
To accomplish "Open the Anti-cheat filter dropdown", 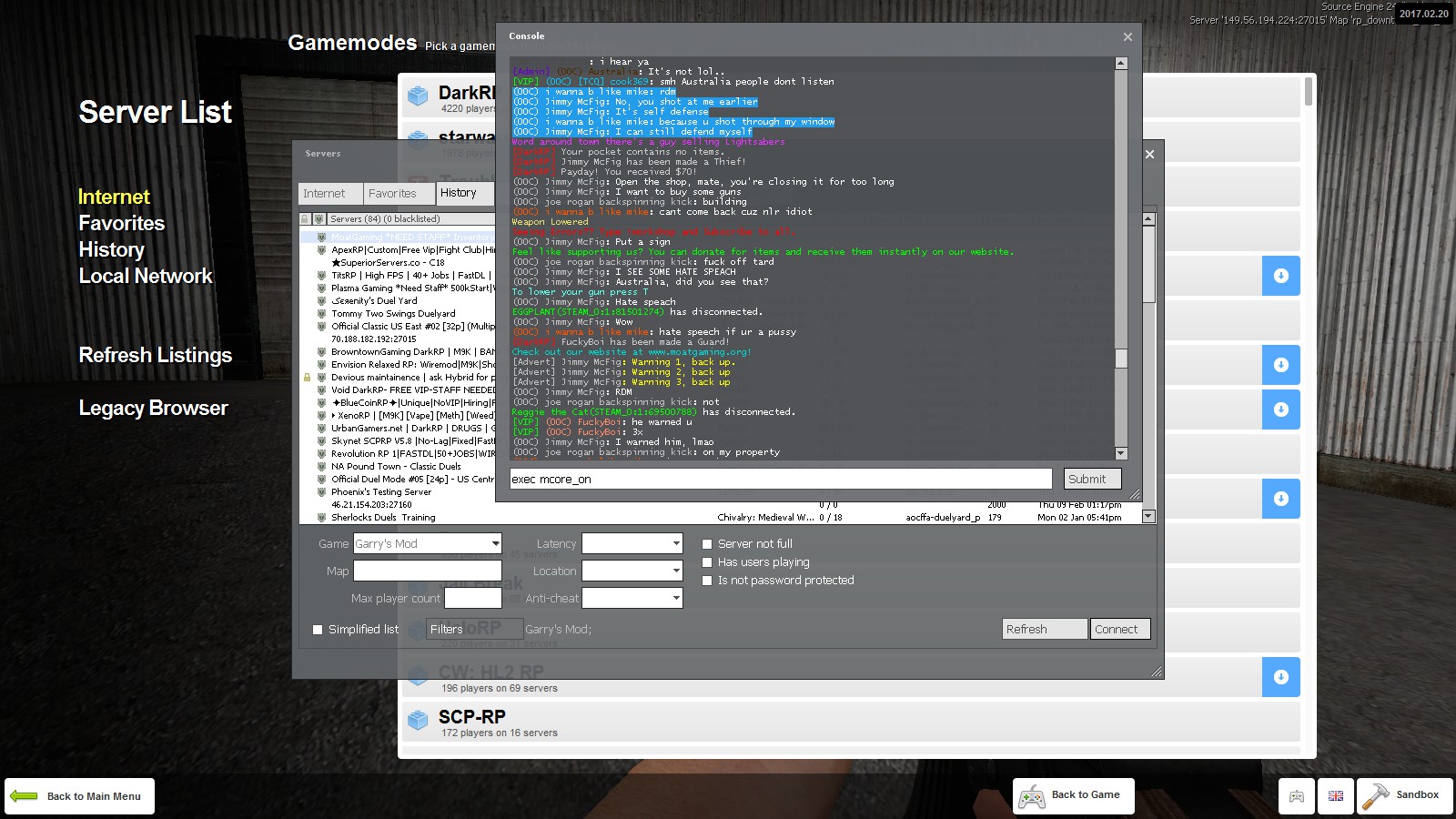I will 632,599.
